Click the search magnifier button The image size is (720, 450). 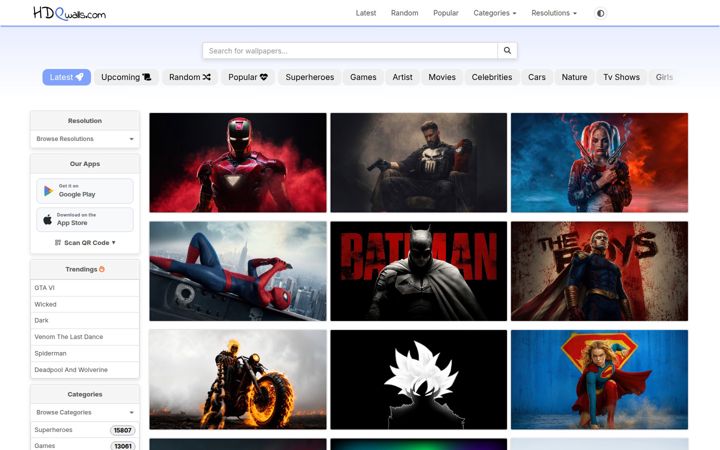(x=507, y=51)
